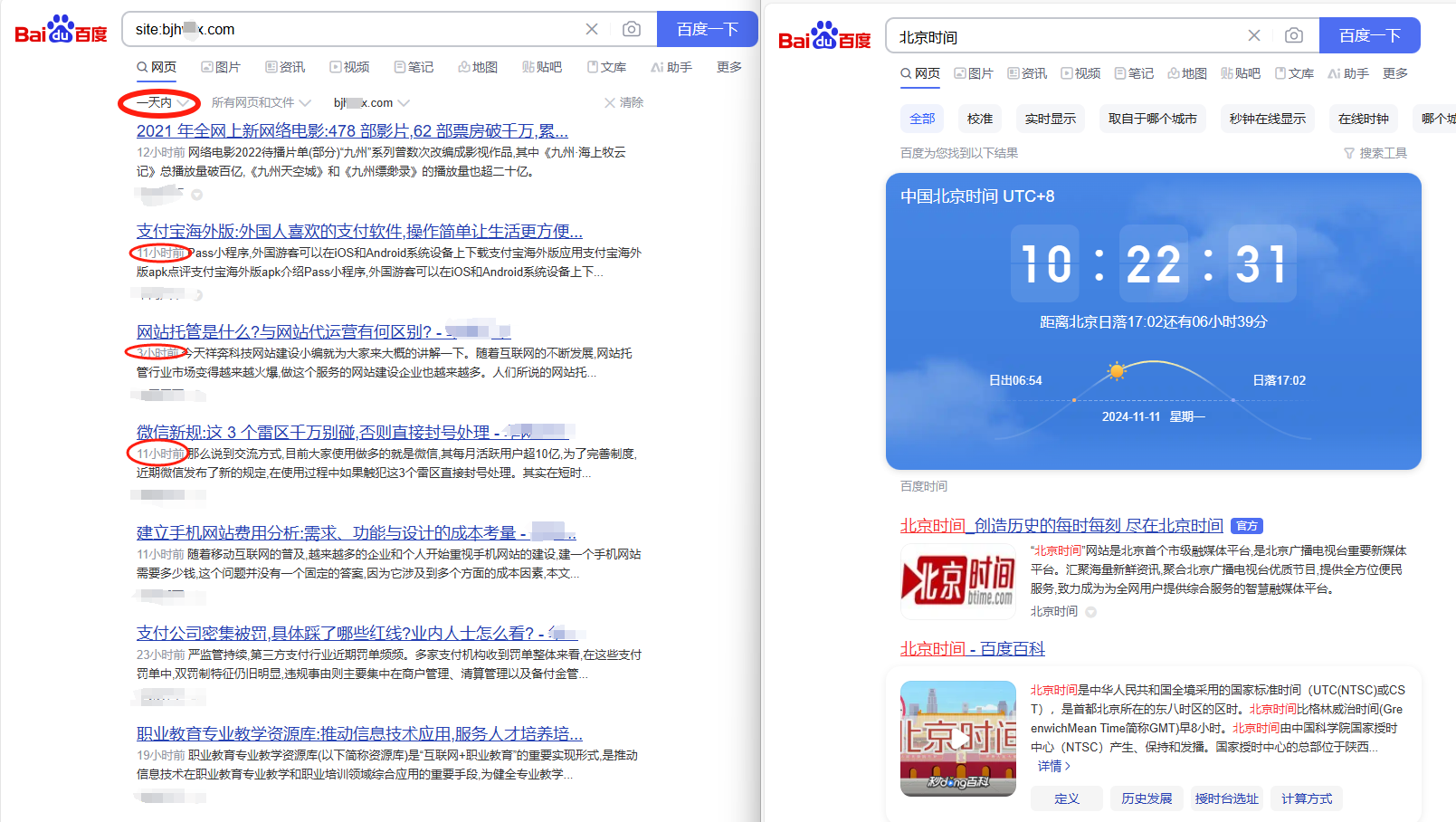Click the Baidu logo in left window

(x=61, y=30)
